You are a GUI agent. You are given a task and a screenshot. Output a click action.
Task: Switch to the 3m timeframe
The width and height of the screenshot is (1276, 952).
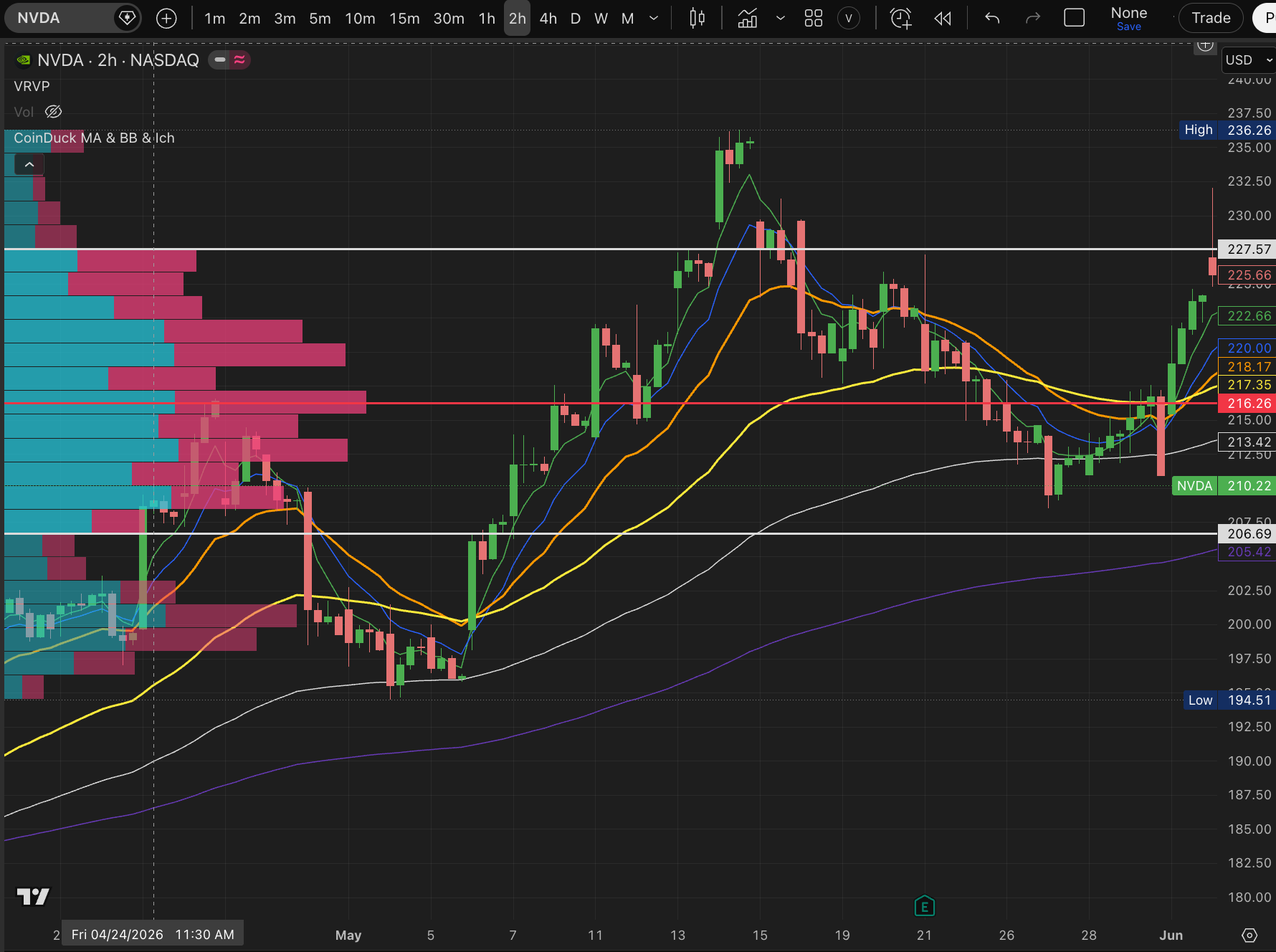click(x=285, y=19)
